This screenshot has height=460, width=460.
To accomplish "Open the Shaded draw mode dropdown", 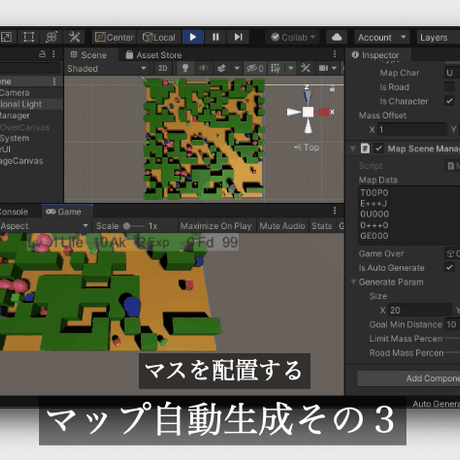I will point(107,69).
